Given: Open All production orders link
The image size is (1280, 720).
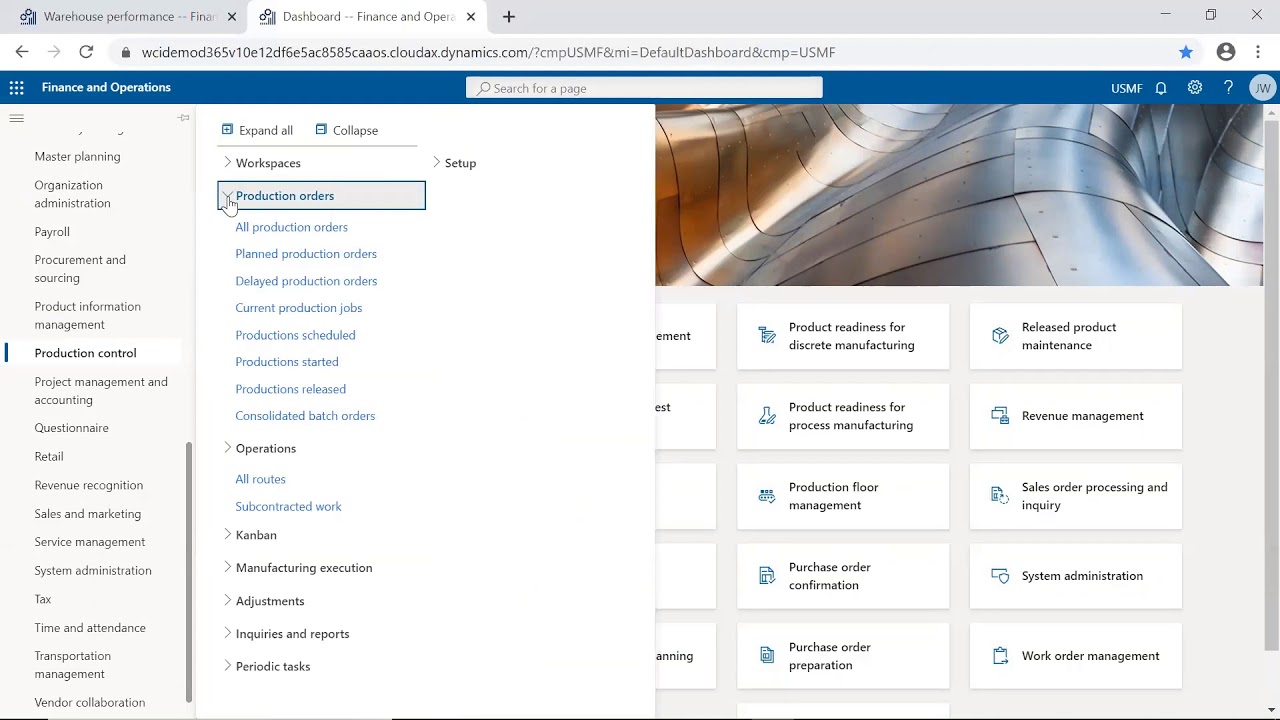Looking at the screenshot, I should click(291, 227).
